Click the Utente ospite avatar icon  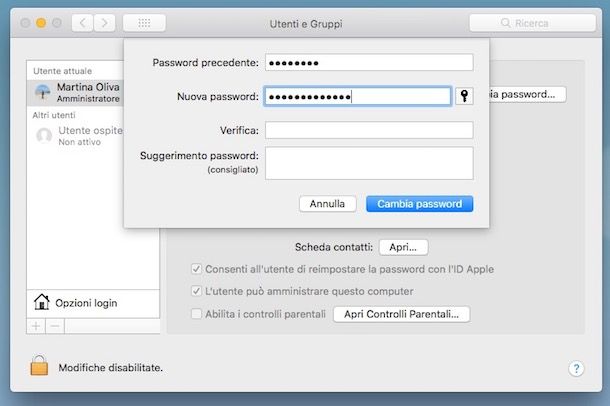coord(44,135)
